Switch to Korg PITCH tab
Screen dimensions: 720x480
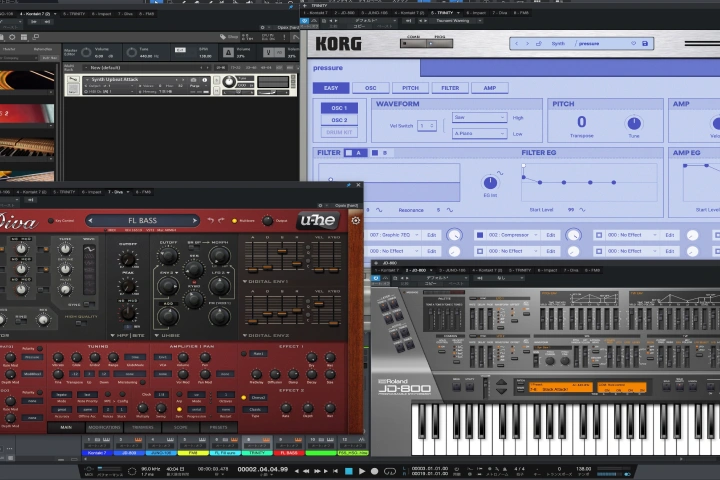point(410,88)
